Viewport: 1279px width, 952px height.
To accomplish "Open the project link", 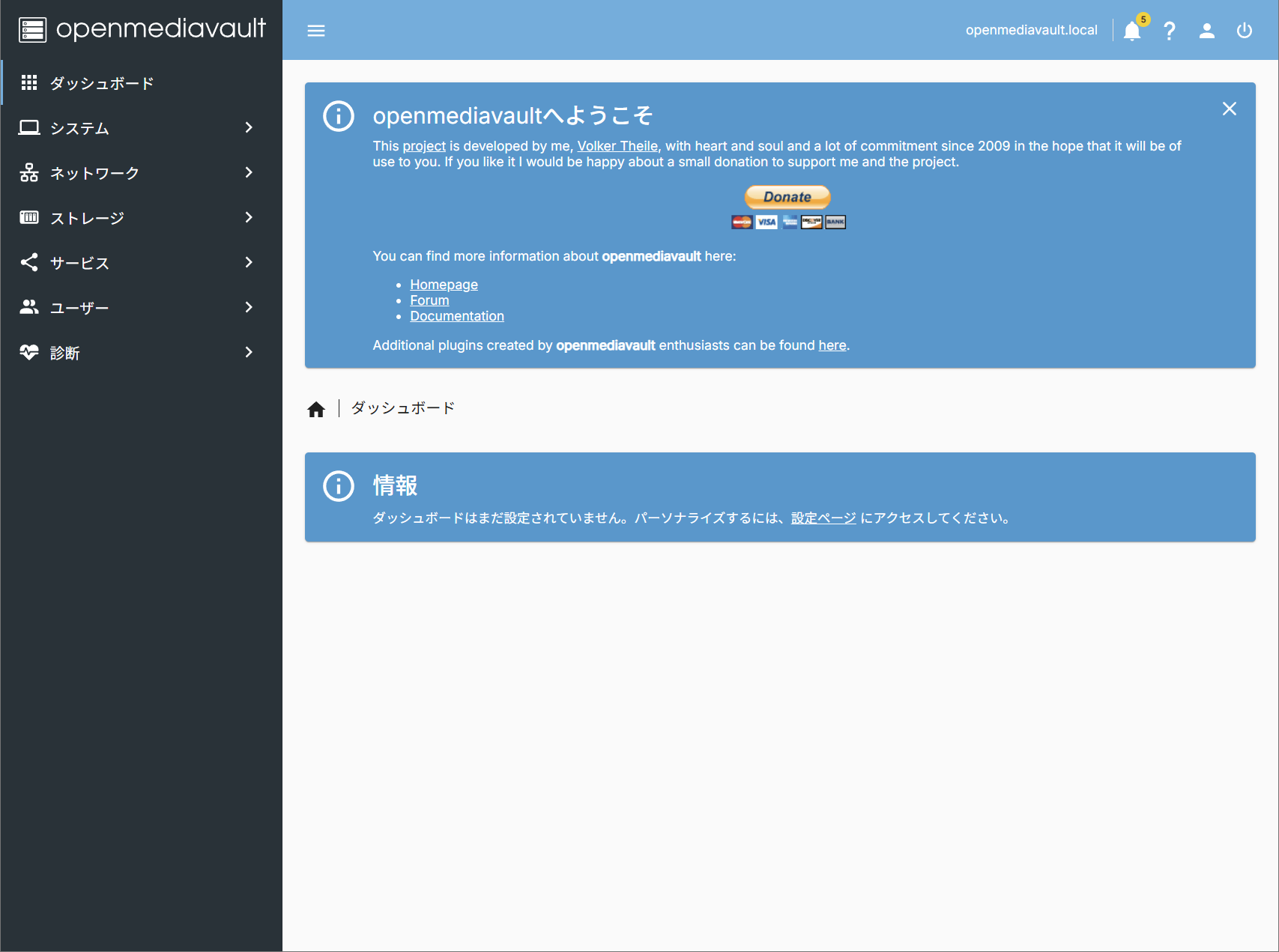I will tap(424, 146).
